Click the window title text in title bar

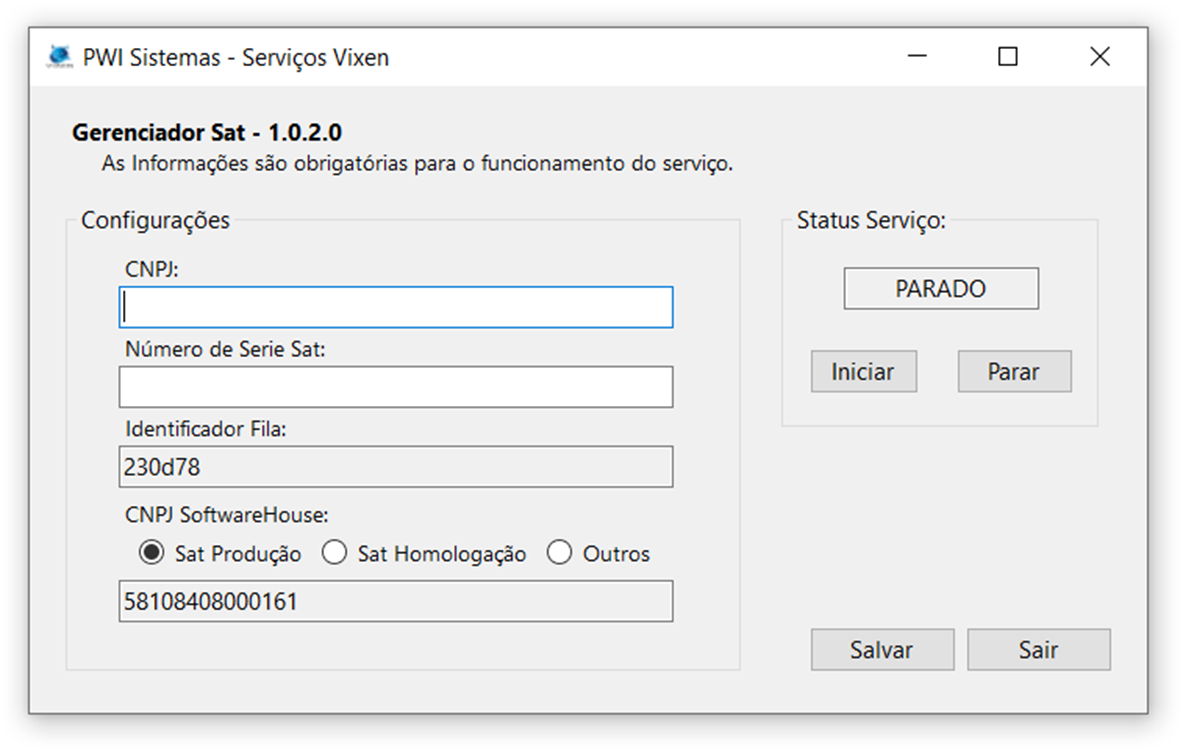(x=236, y=58)
